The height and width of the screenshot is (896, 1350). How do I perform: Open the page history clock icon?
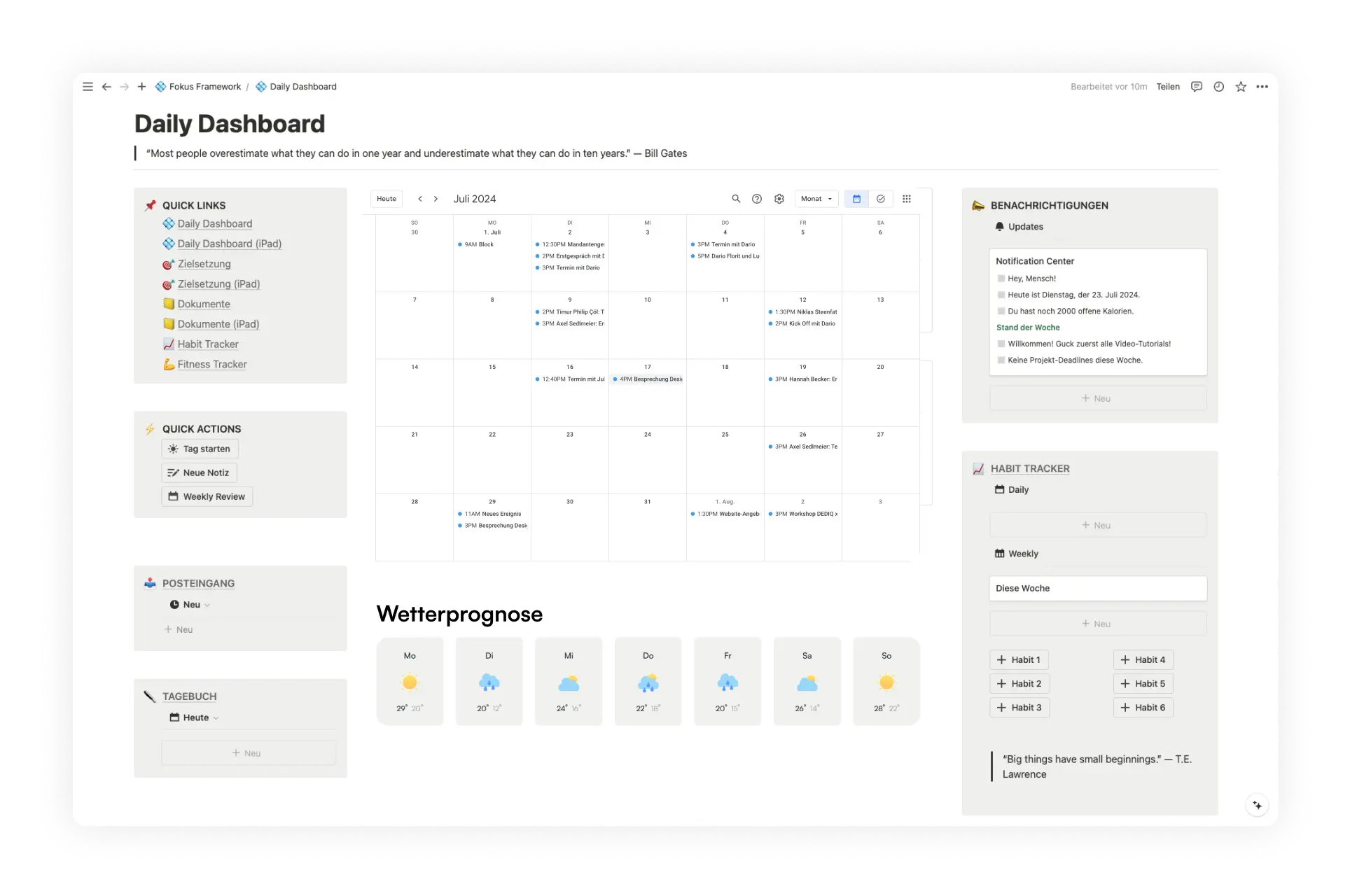1219,87
